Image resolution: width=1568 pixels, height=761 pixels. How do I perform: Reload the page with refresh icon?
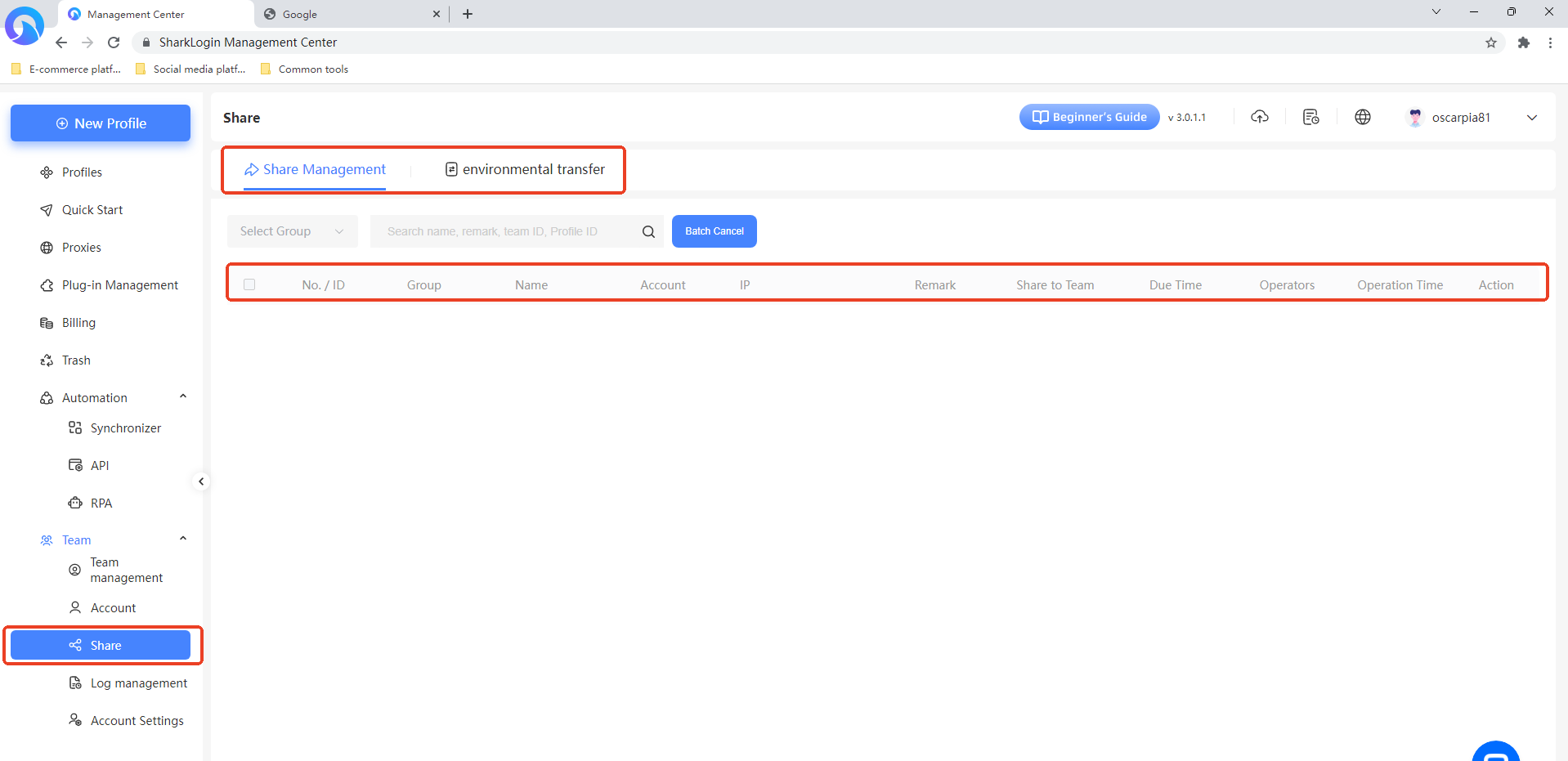point(114,43)
